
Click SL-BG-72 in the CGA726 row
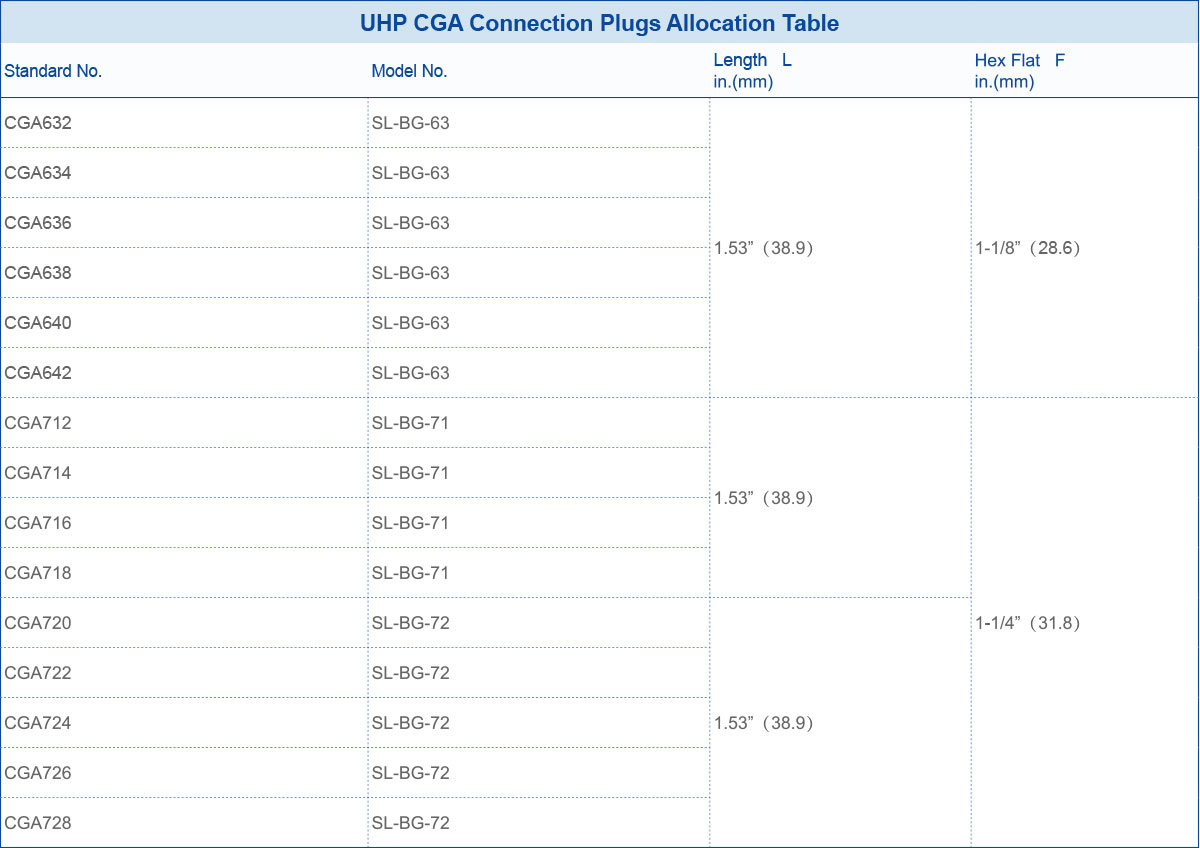pos(411,773)
